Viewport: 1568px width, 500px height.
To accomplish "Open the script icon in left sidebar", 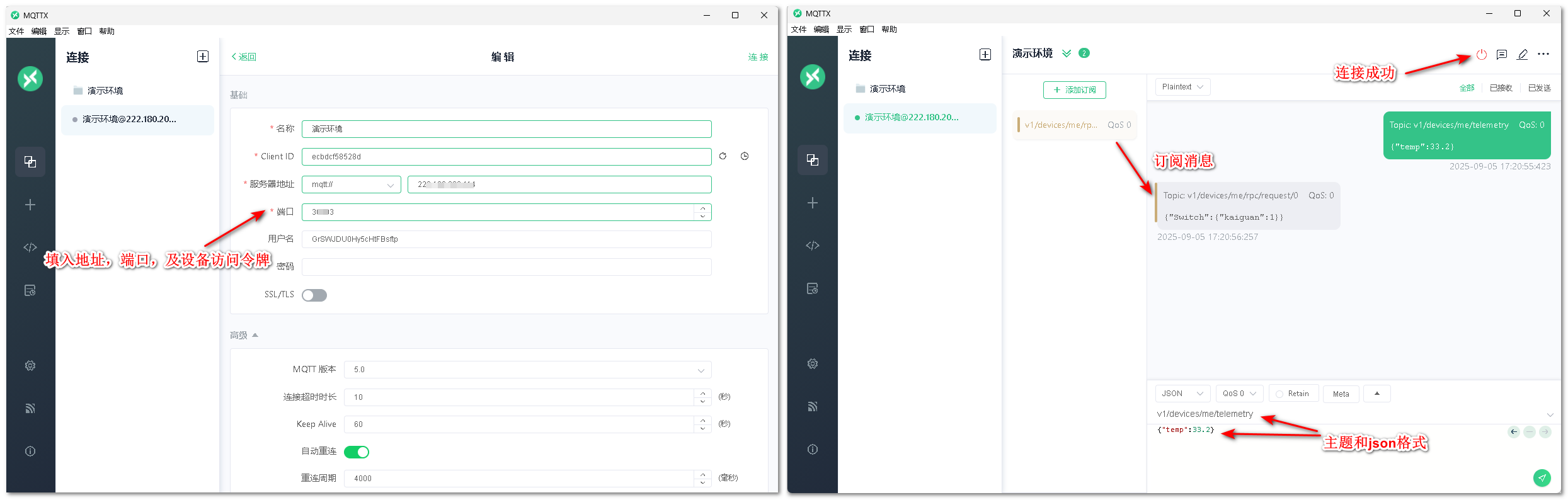I will click(30, 247).
